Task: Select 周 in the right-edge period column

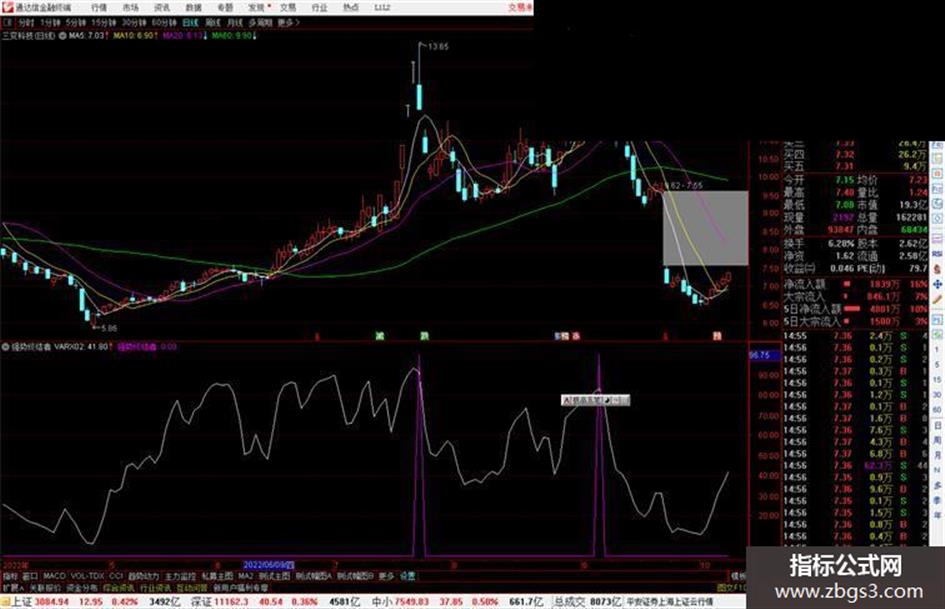Action: 937,441
